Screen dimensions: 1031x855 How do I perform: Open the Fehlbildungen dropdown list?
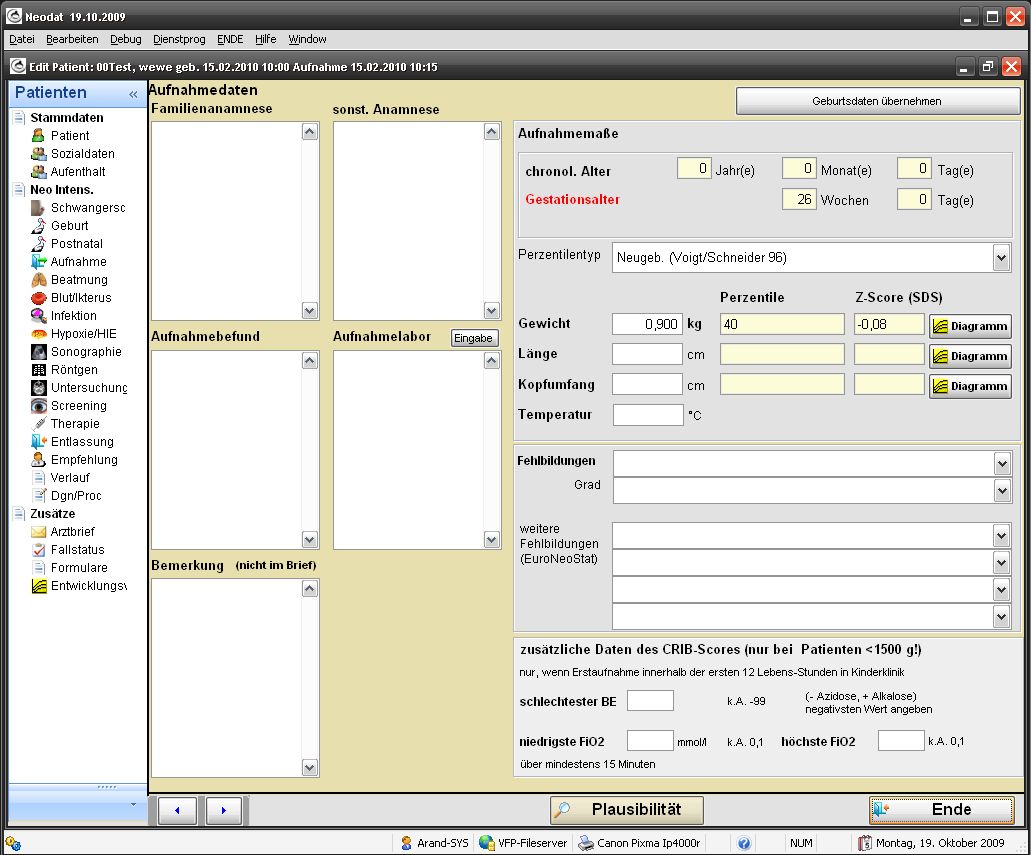tap(1002, 463)
